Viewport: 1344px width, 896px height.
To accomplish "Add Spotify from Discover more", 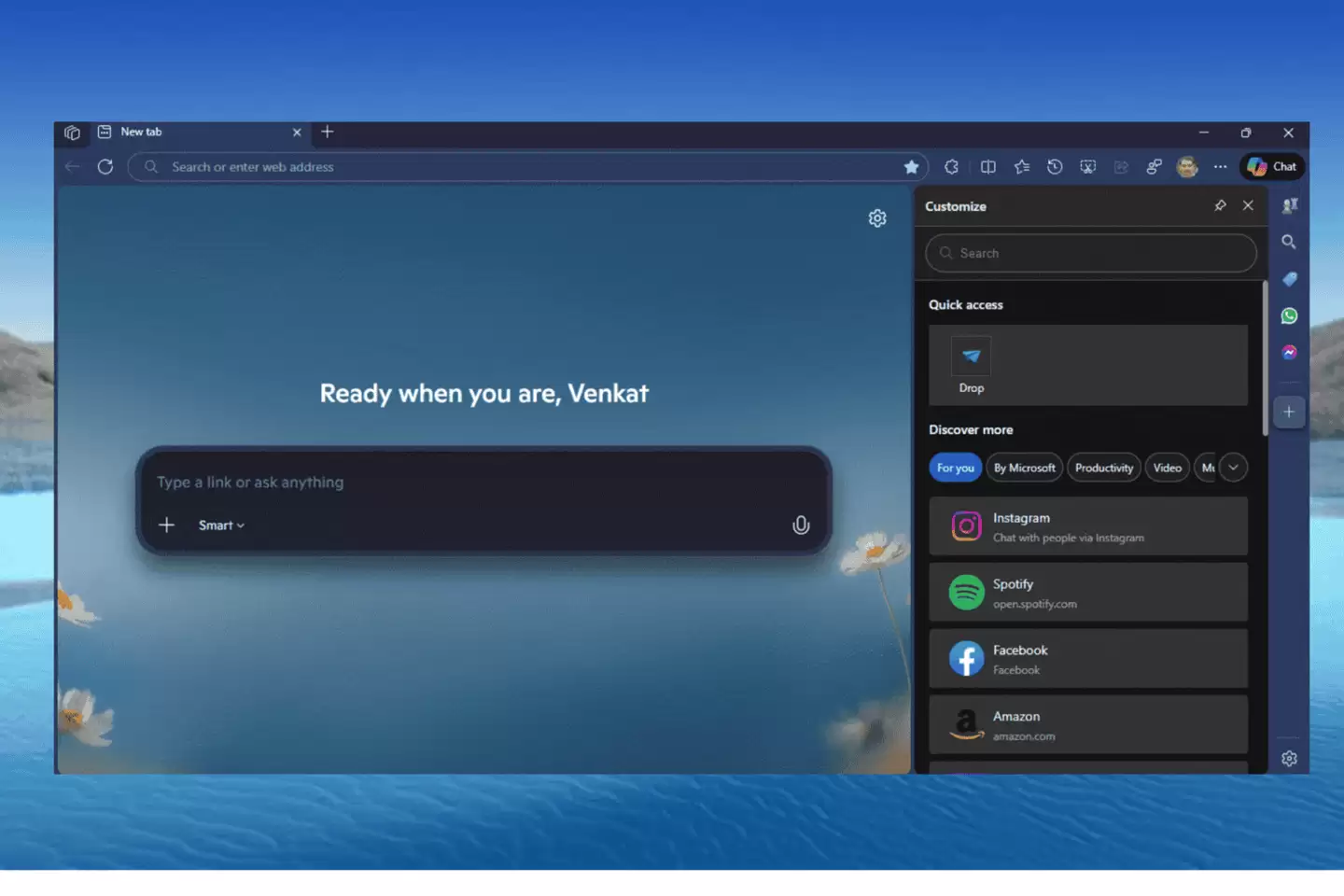I will 1087,592.
